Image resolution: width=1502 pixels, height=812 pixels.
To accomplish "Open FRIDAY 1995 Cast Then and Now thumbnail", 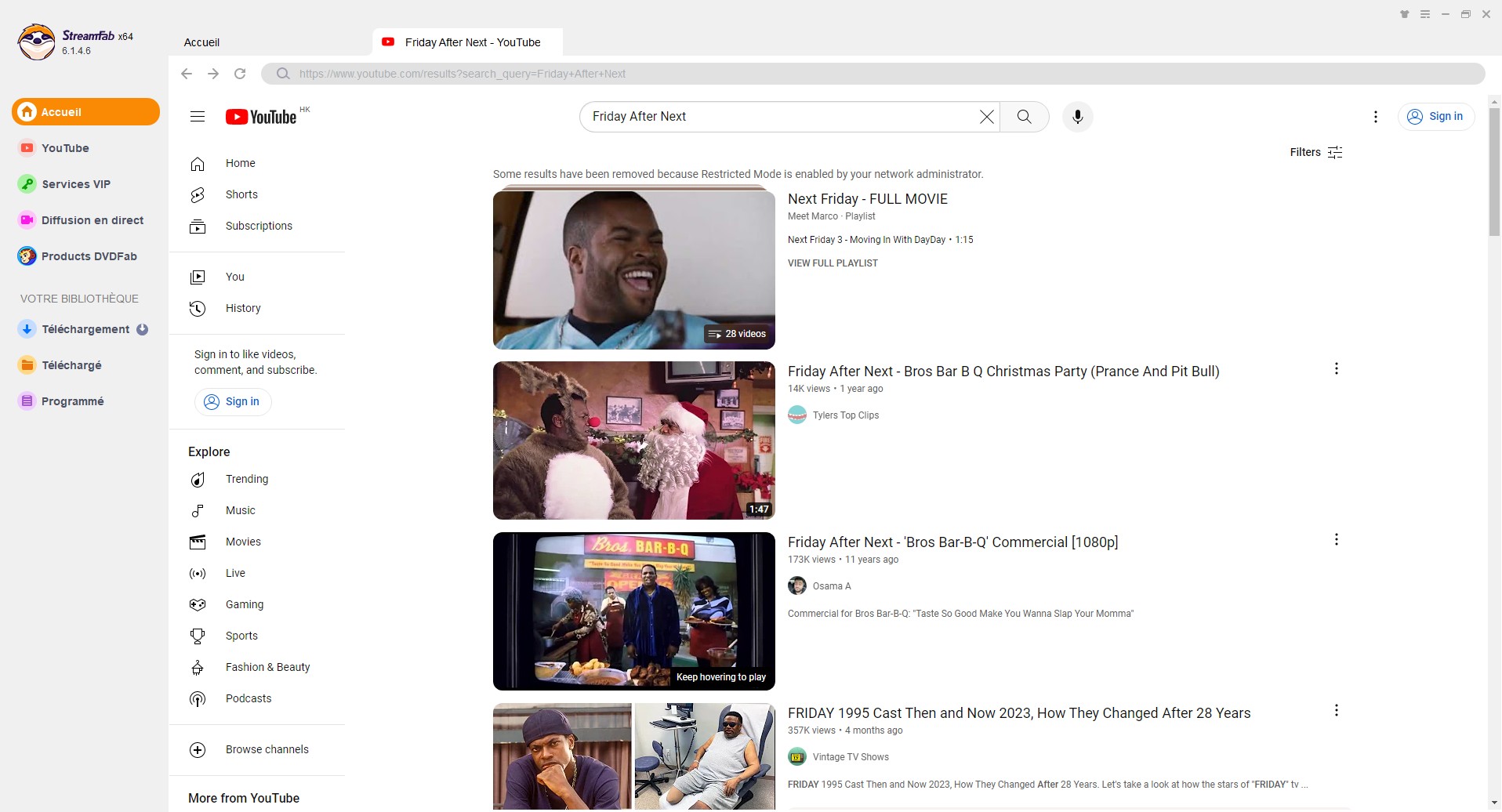I will click(634, 756).
